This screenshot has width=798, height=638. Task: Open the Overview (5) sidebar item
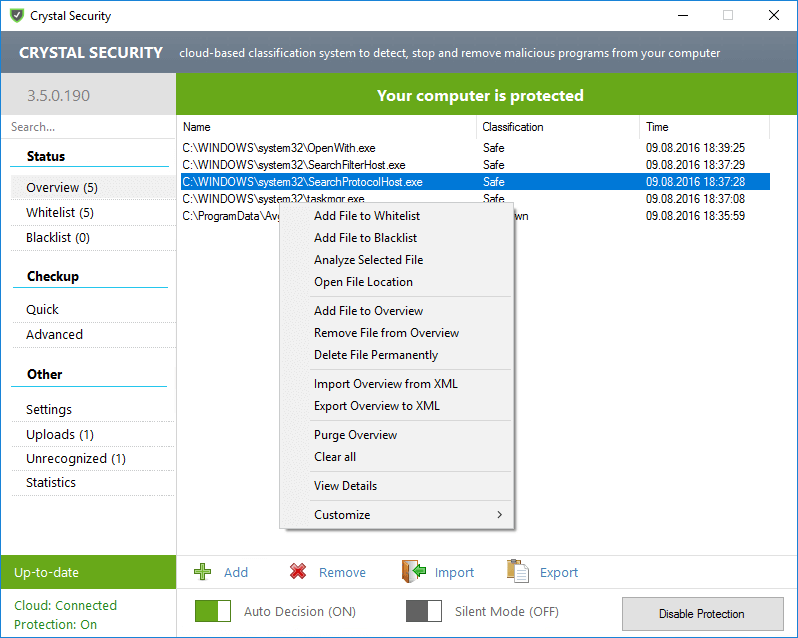[93, 188]
